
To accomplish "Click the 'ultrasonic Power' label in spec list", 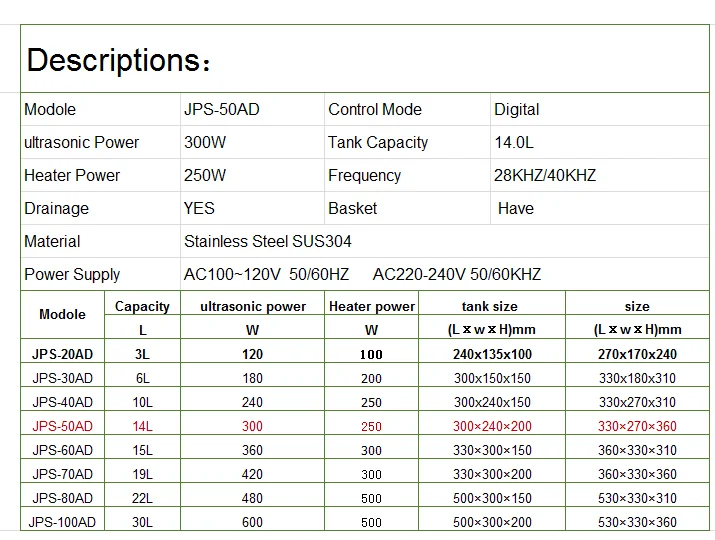I will 81,143.
